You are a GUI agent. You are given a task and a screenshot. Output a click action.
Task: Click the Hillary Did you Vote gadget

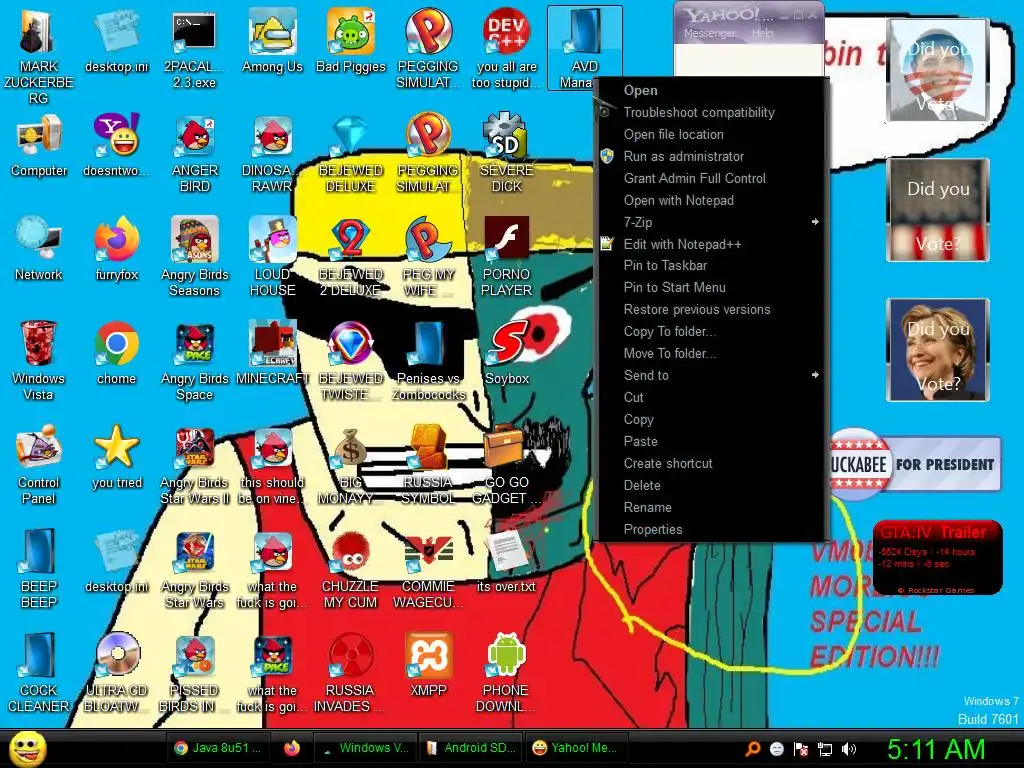click(938, 350)
